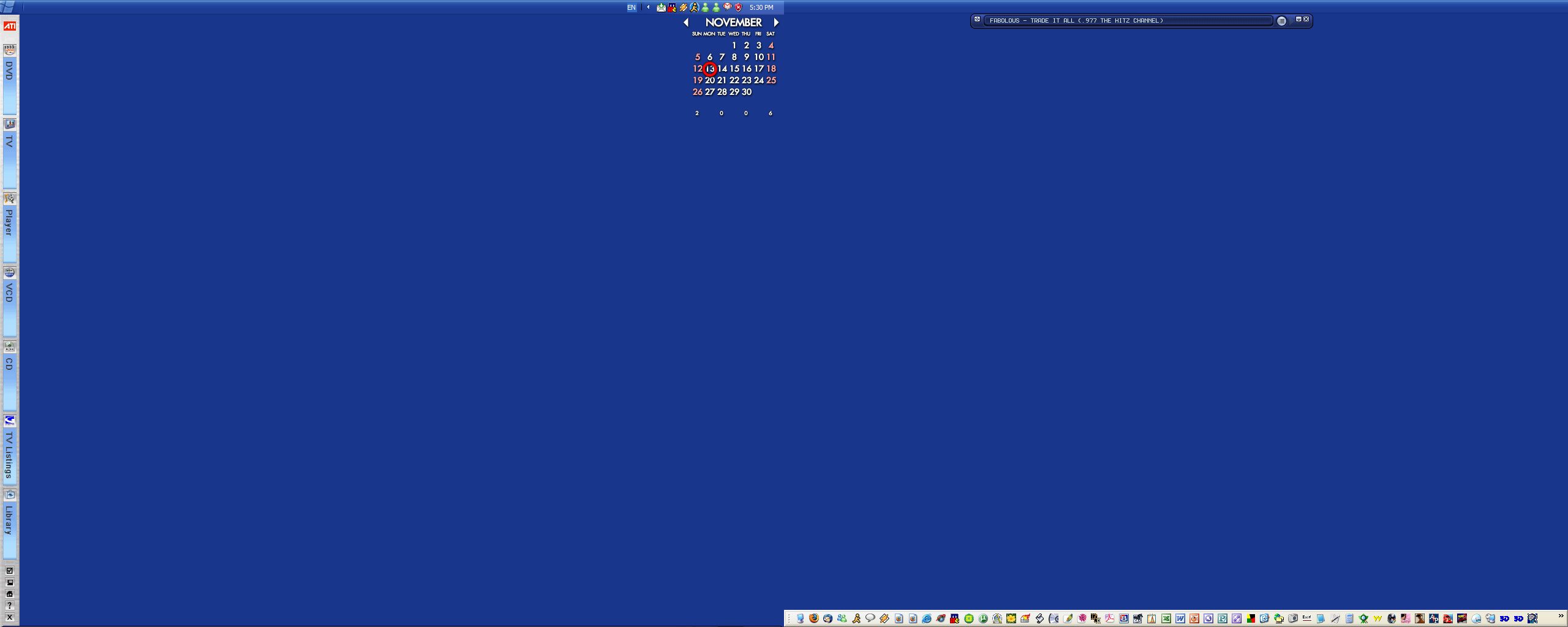Expand quick launch overflow chevron
Screen dimensions: 1568x627
pyautogui.click(x=1561, y=616)
